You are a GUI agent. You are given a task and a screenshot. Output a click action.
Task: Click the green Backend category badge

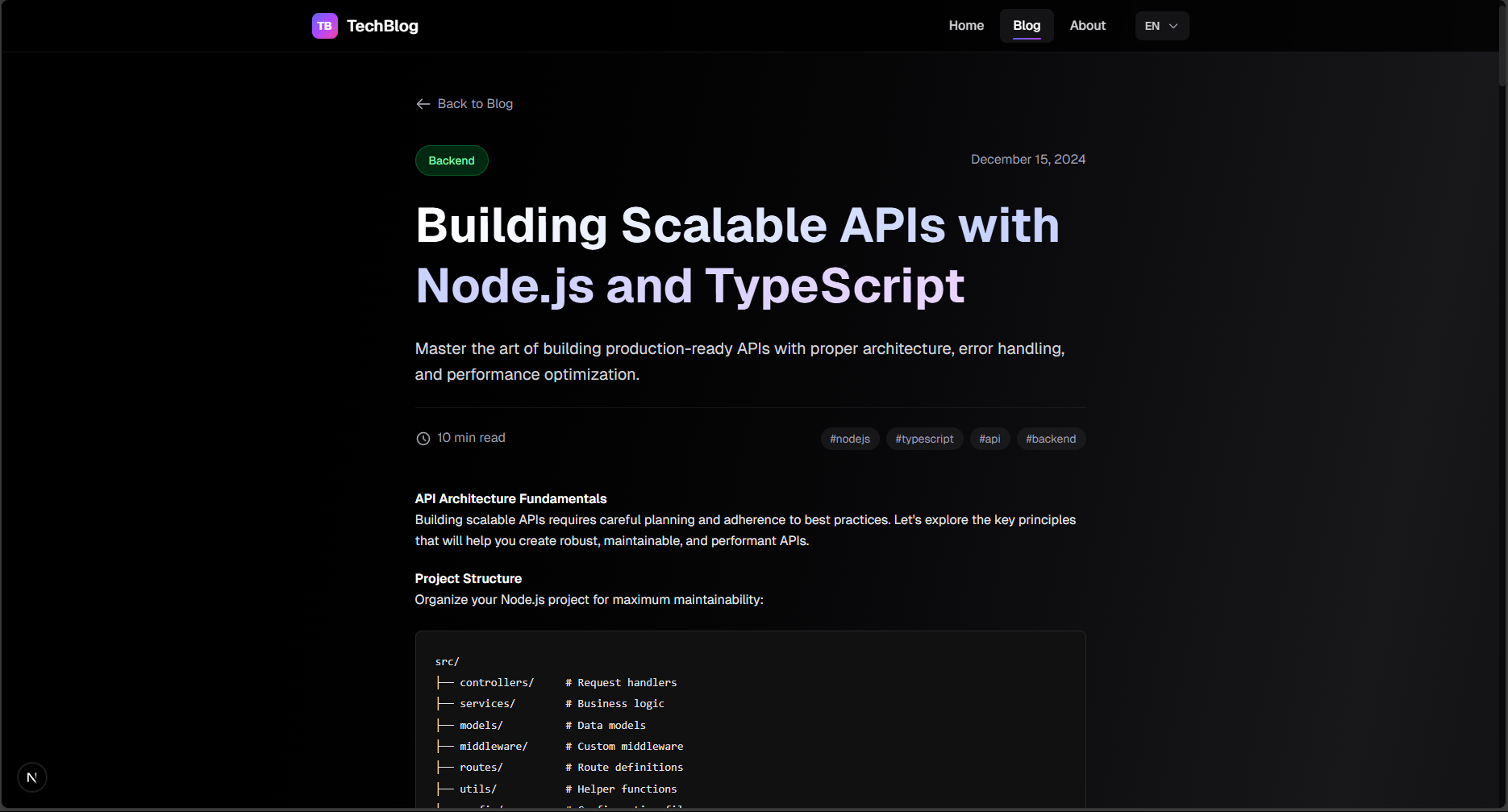point(452,160)
